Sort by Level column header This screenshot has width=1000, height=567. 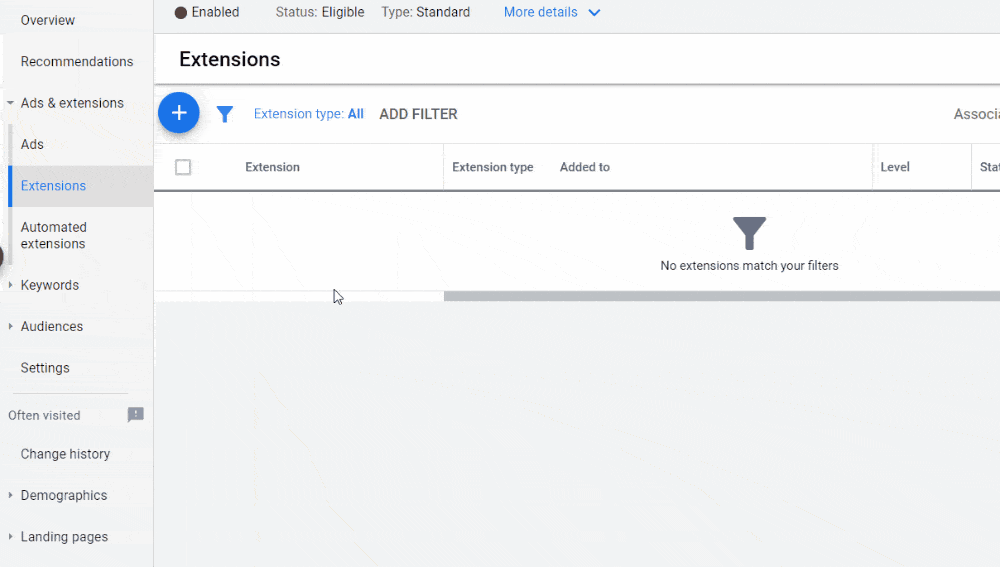point(895,167)
